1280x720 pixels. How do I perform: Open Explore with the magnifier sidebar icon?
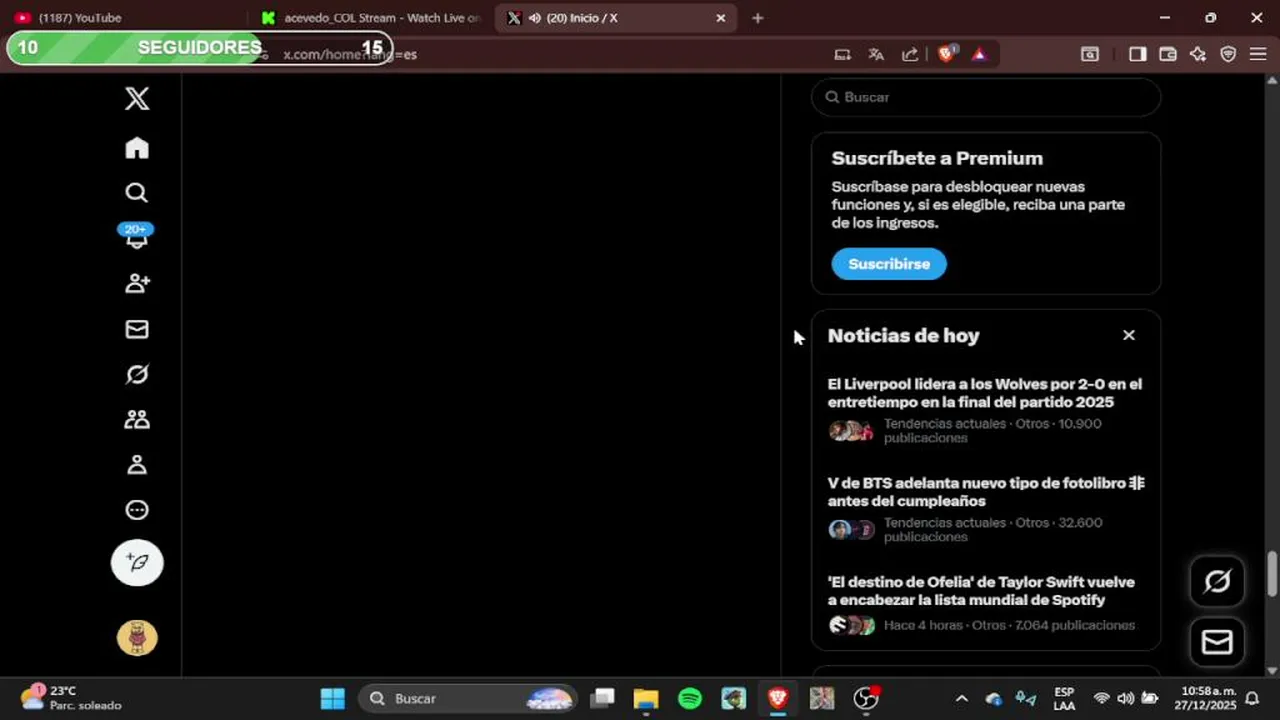[x=137, y=193]
